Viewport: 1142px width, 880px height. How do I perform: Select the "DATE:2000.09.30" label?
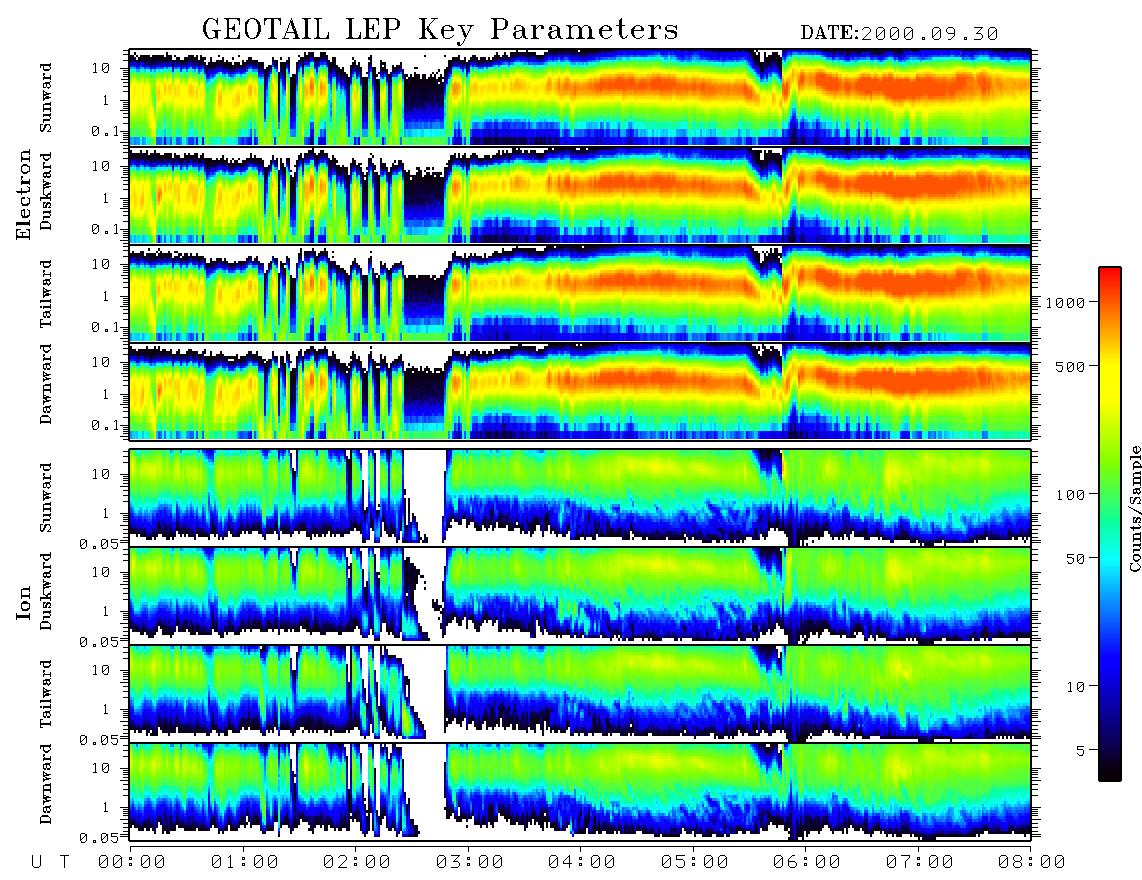899,34
